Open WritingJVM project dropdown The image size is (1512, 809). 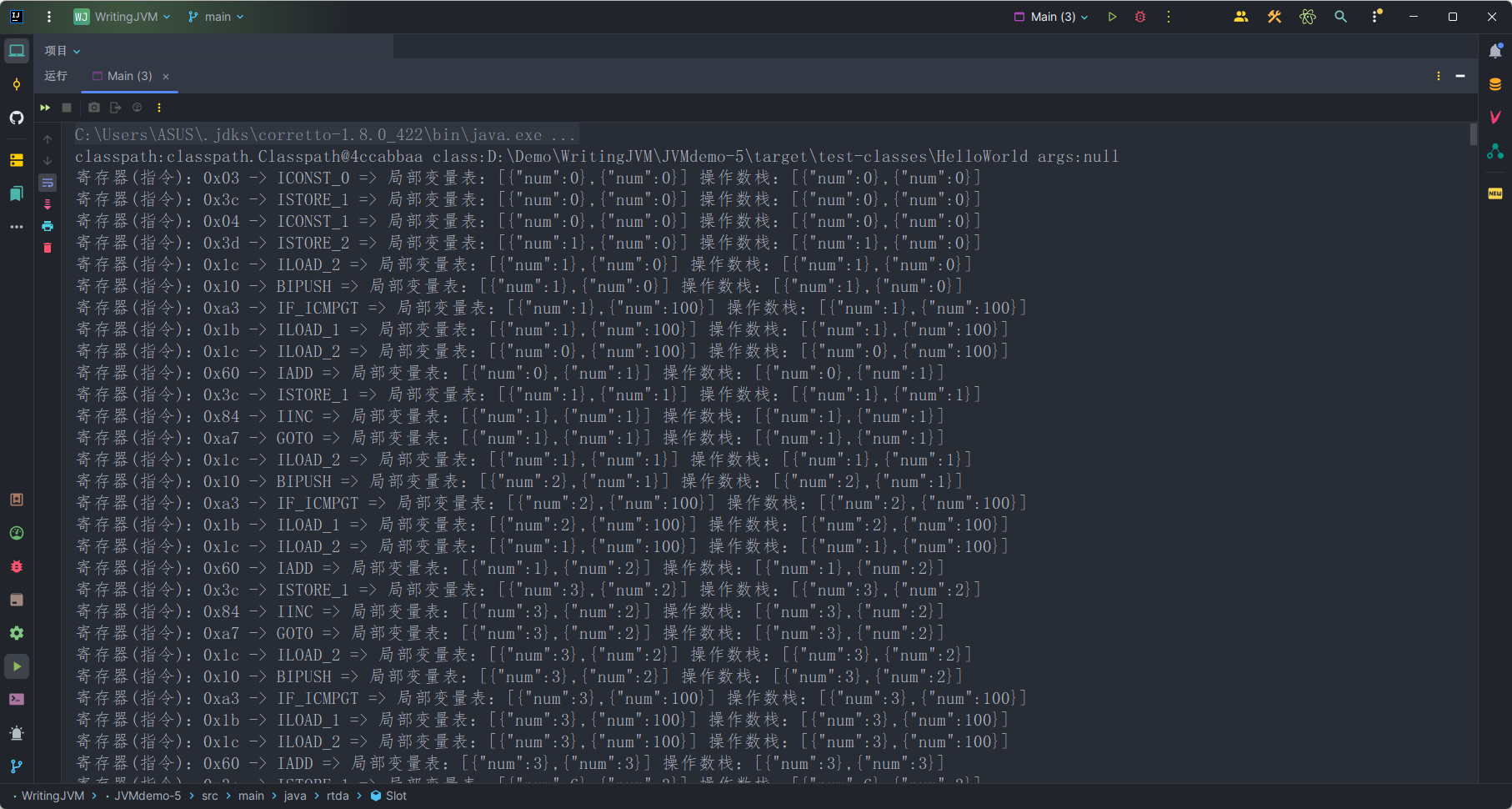tap(122, 17)
